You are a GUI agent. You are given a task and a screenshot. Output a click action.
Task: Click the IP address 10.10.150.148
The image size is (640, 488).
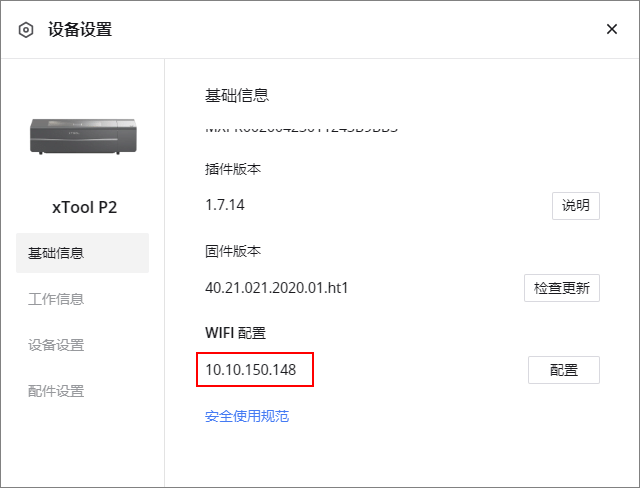tap(251, 370)
